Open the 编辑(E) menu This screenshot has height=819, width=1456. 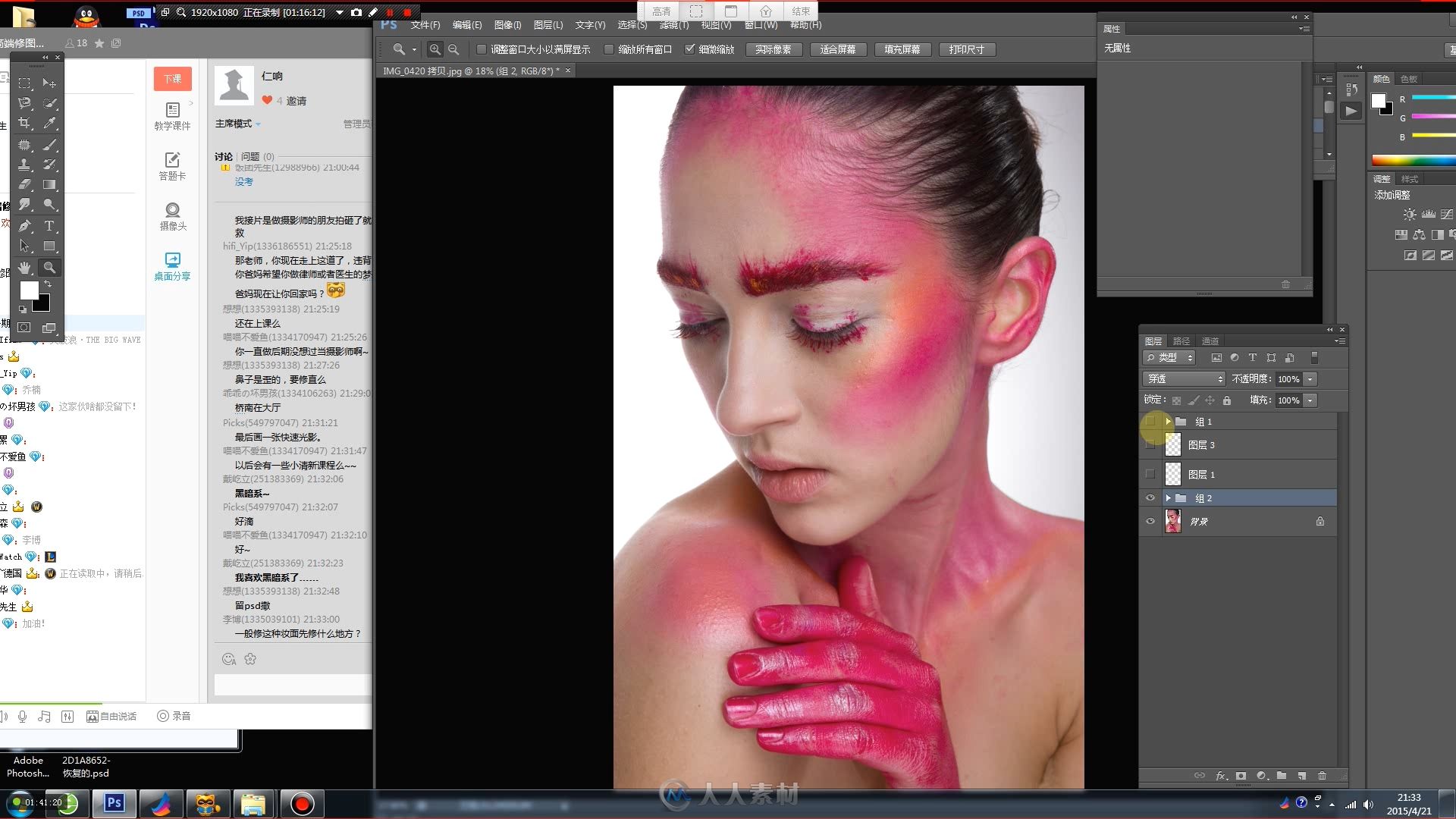click(x=467, y=25)
